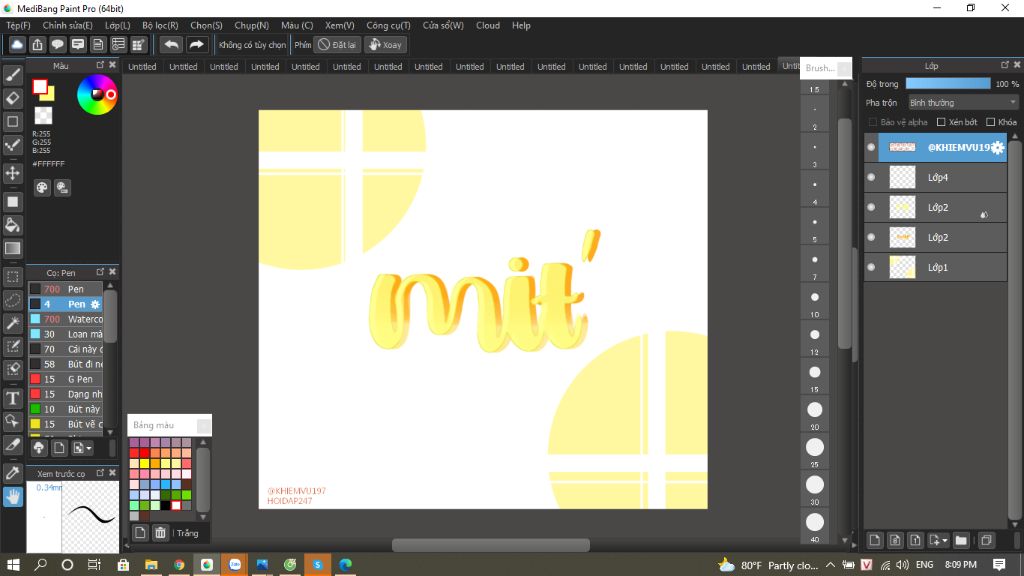Screen dimensions: 1024x576
Task: Open the color palette icon under RGB values
Action: (42, 188)
